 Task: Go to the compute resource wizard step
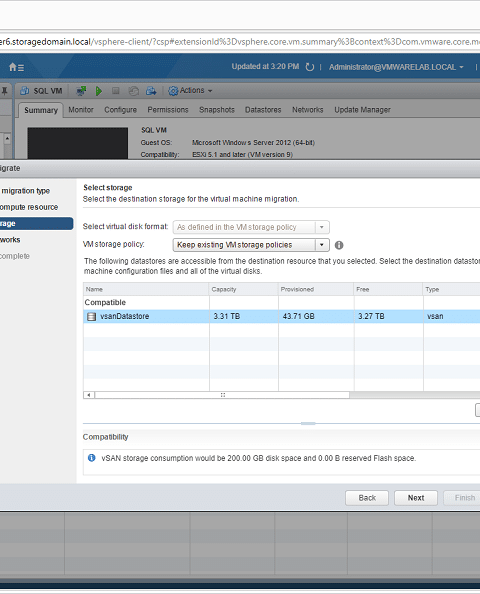click(29, 207)
